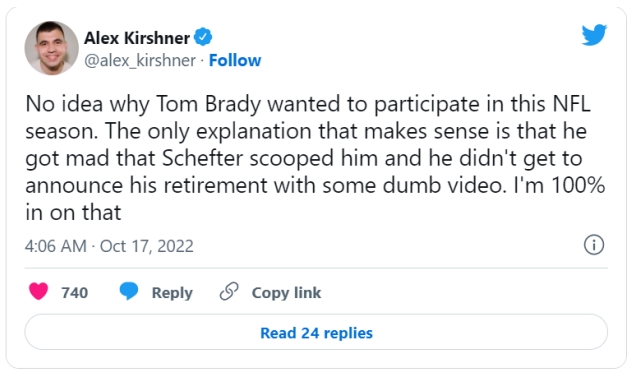637x383 pixels.
Task: Click the blue speech bubble reply icon
Action: coord(129,292)
